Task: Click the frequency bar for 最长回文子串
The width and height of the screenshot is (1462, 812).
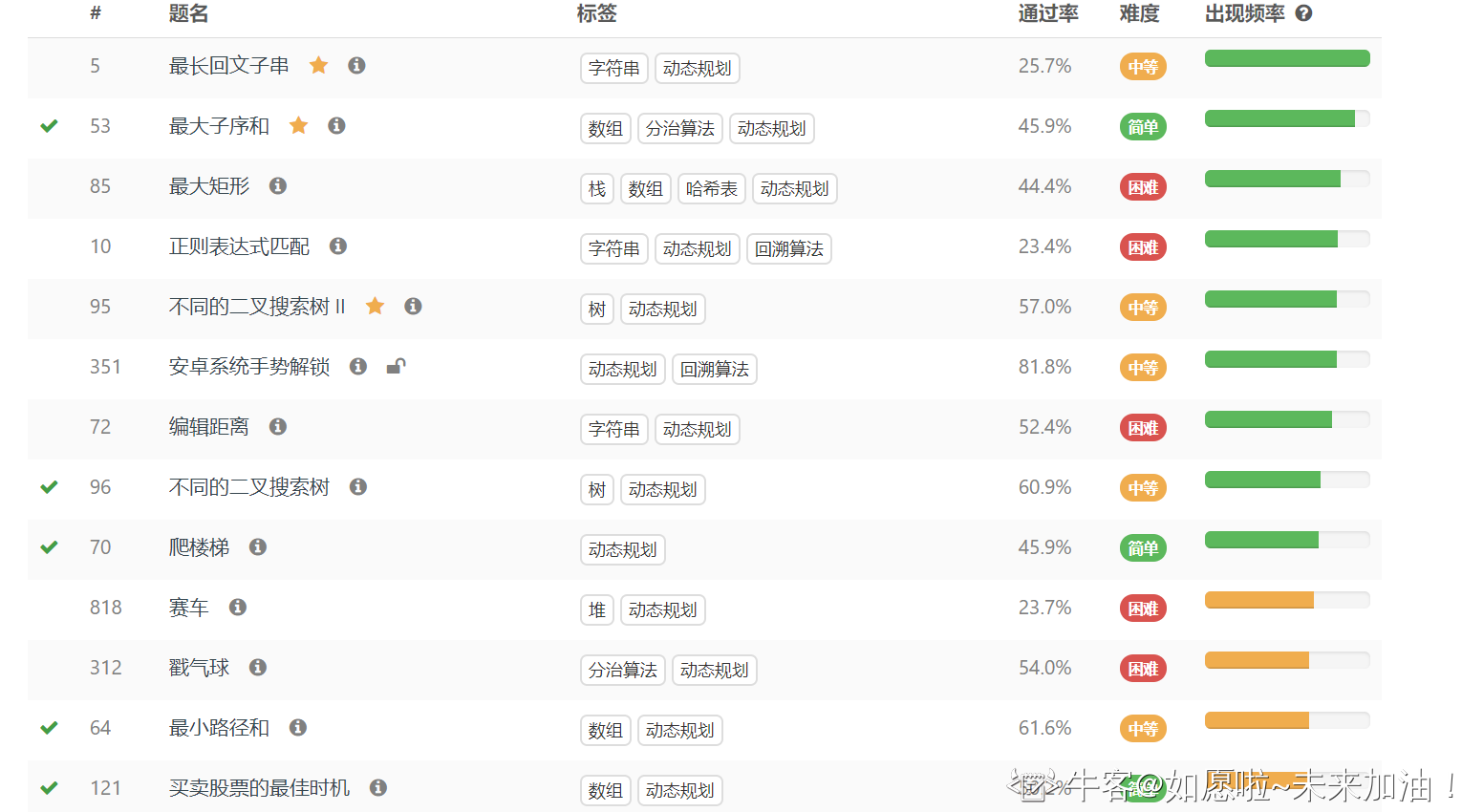Action: [x=1286, y=58]
